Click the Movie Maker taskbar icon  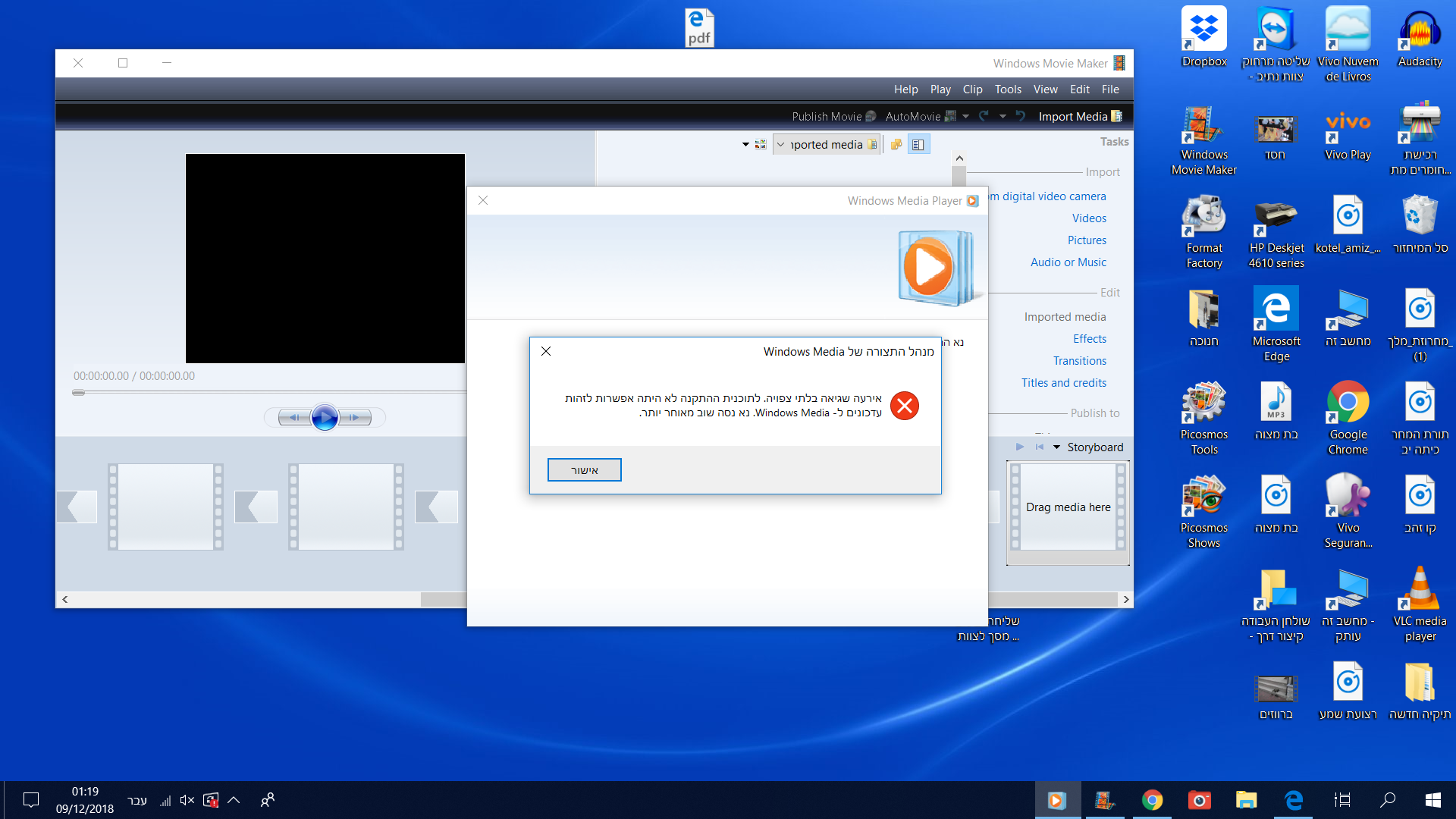point(1105,800)
